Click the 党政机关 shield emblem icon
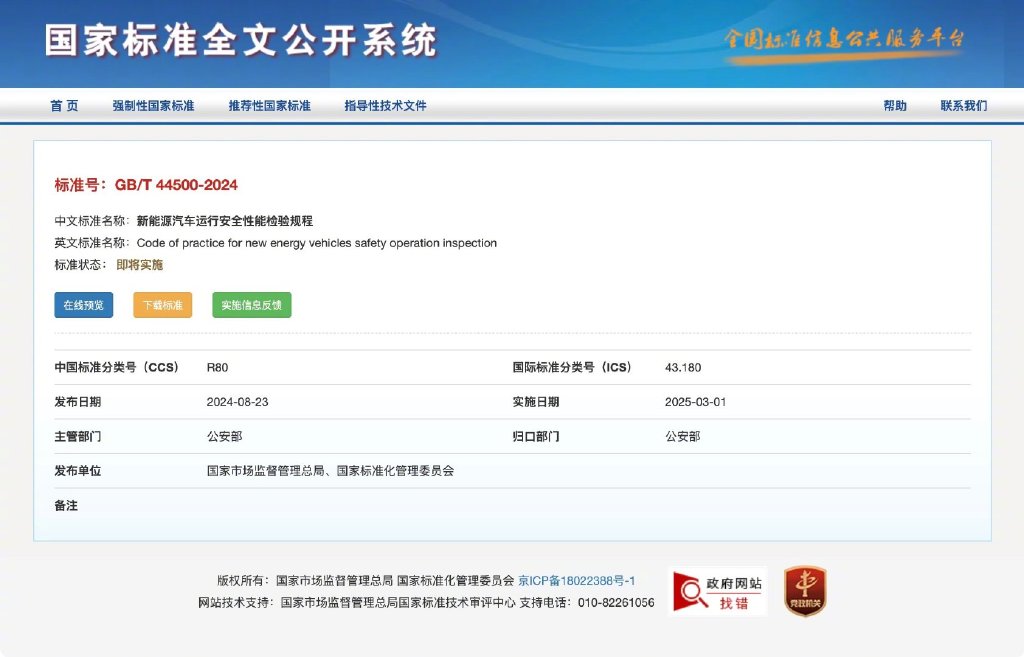The height and width of the screenshot is (657, 1024). point(805,592)
